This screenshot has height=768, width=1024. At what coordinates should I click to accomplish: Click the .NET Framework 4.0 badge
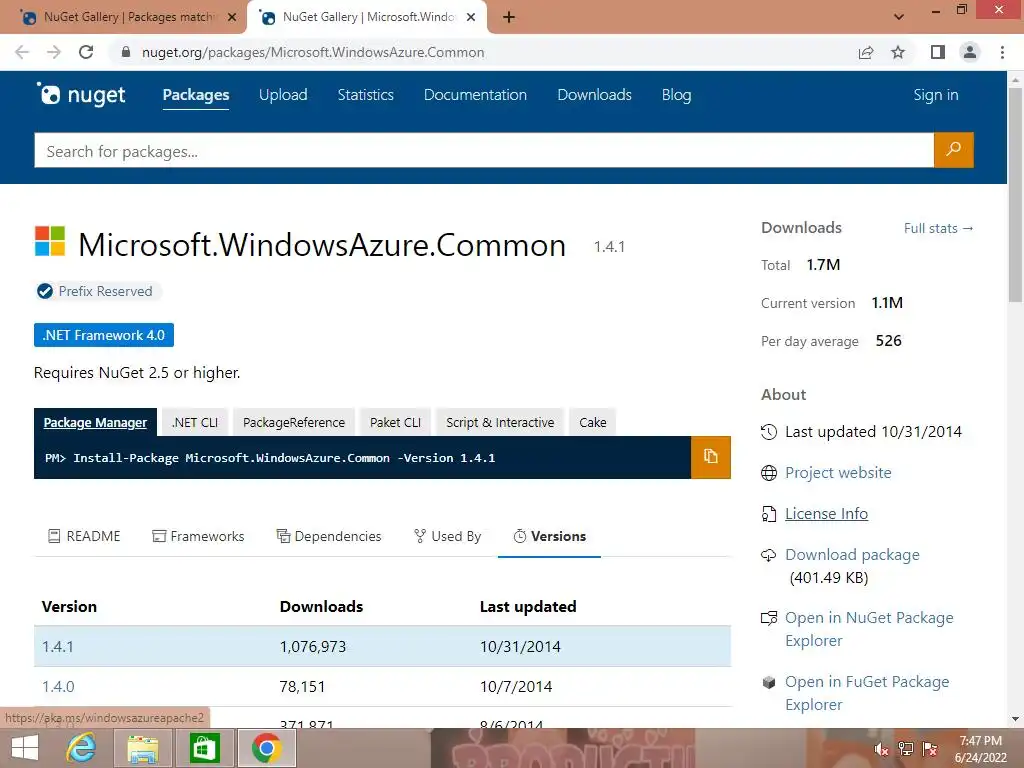click(x=104, y=335)
